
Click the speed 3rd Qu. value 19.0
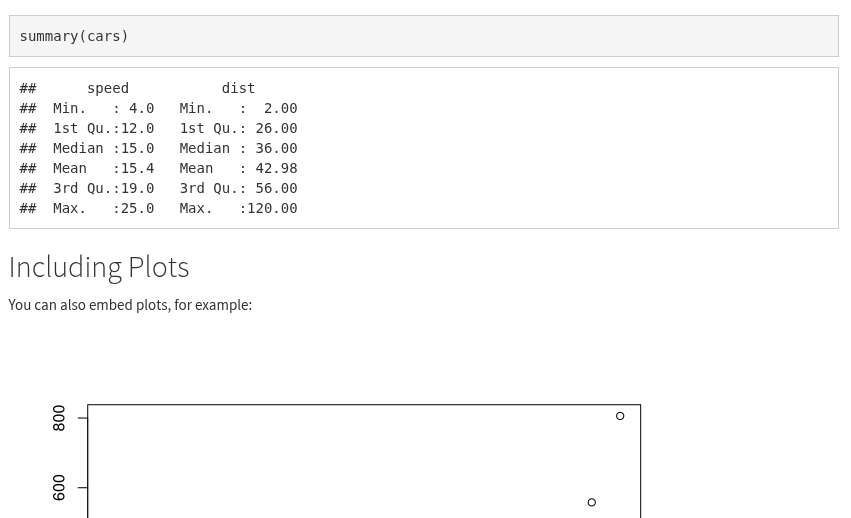(x=137, y=188)
